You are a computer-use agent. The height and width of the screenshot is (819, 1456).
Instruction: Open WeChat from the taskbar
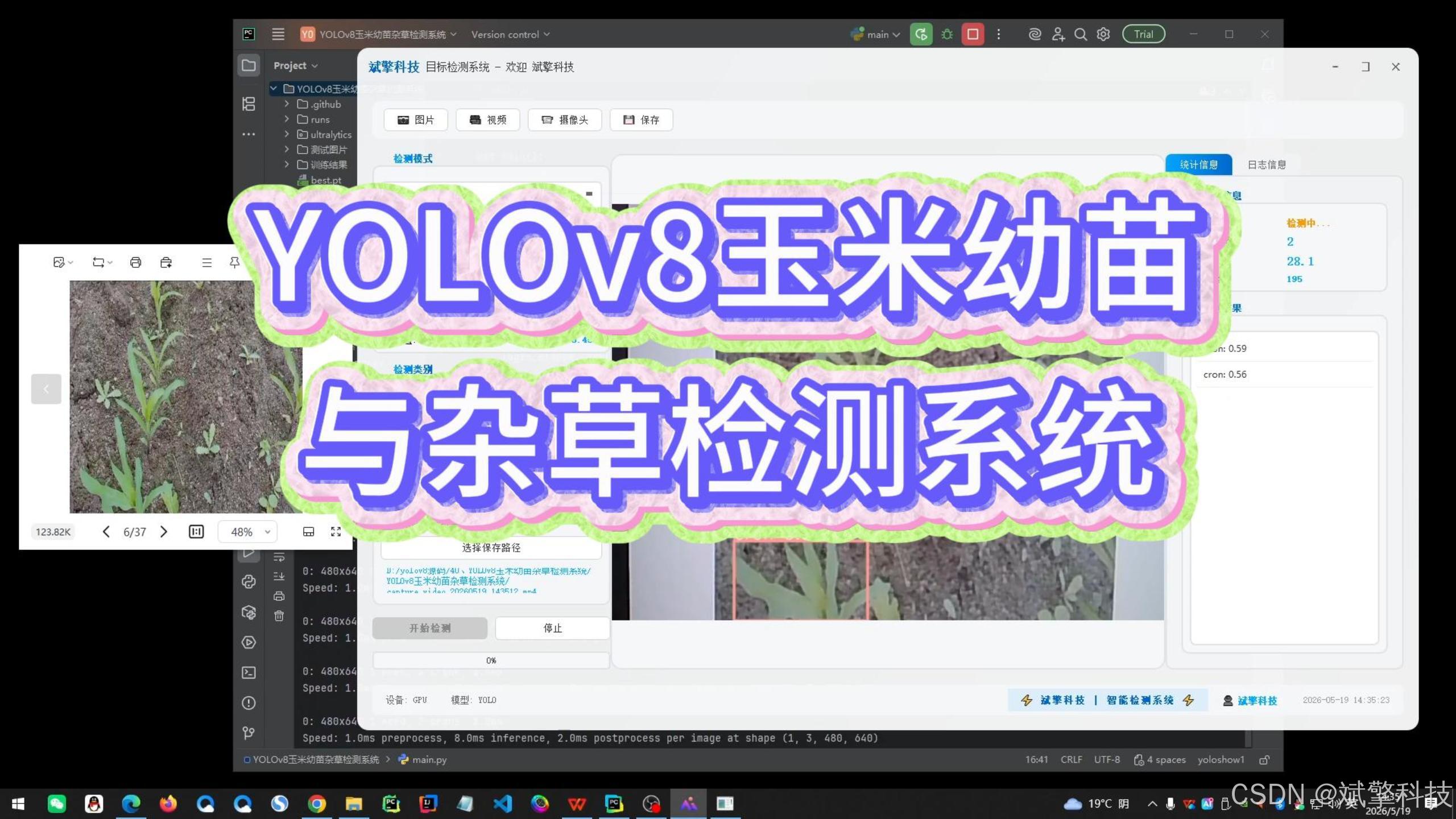coord(56,804)
